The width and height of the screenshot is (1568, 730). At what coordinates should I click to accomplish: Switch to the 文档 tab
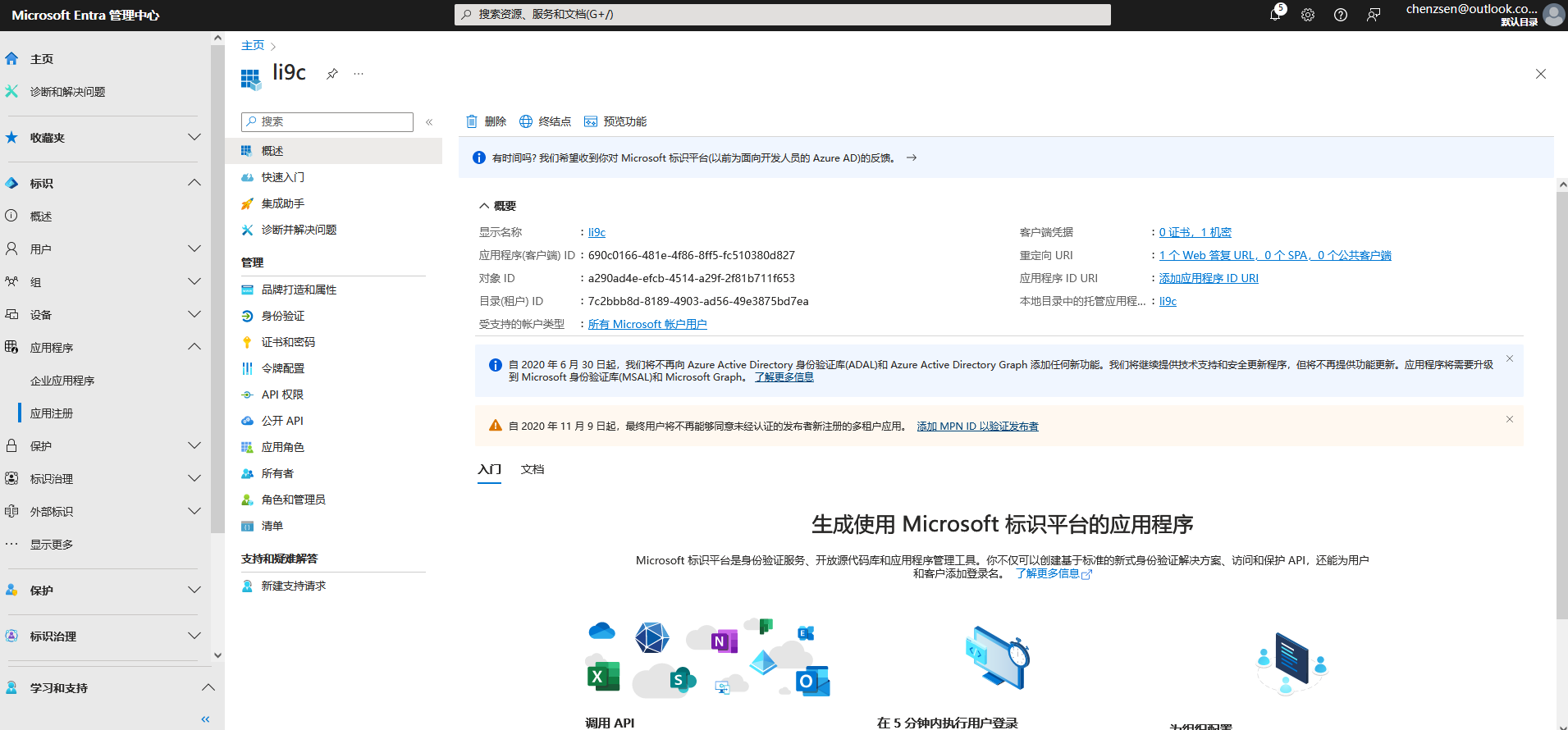click(x=533, y=469)
